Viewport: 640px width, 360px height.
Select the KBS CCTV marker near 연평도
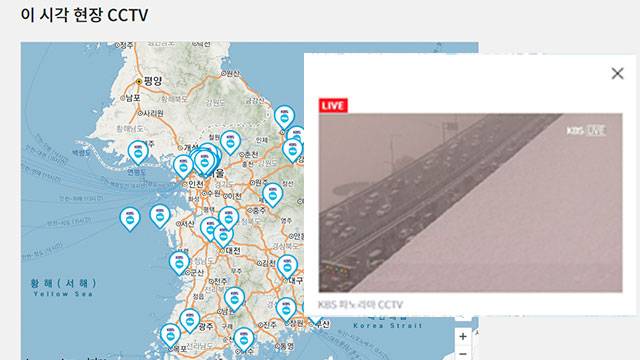(138, 152)
